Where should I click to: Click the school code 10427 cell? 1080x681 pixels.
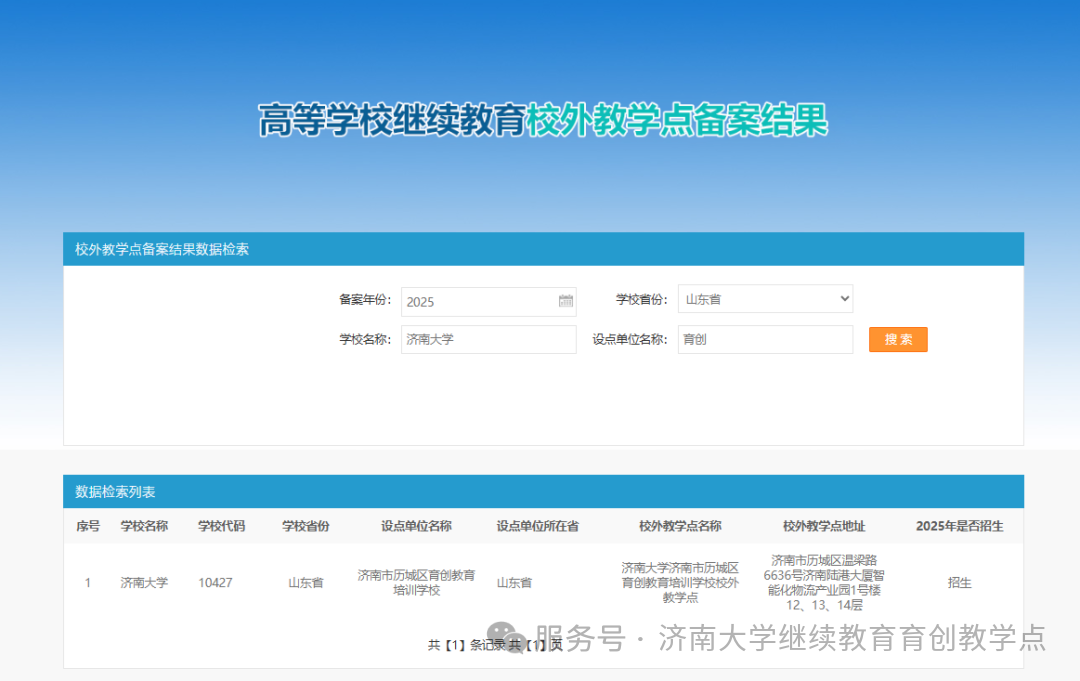coord(216,582)
